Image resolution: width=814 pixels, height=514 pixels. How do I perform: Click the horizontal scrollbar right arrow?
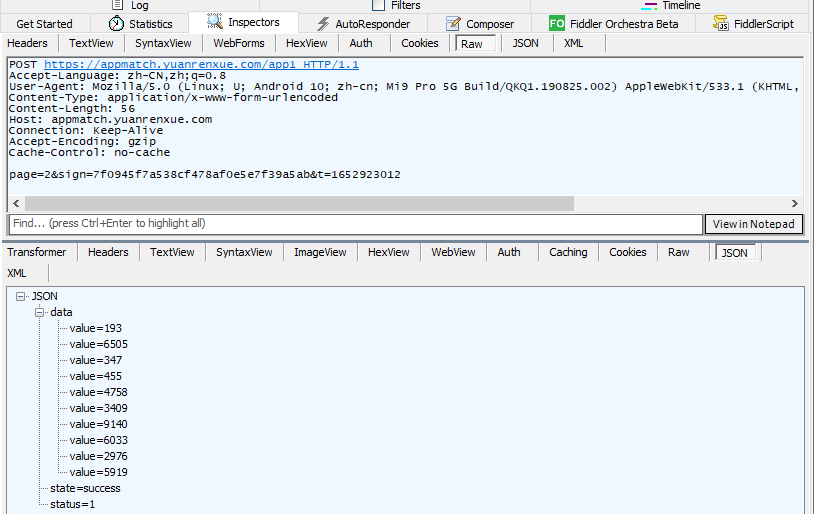[795, 204]
